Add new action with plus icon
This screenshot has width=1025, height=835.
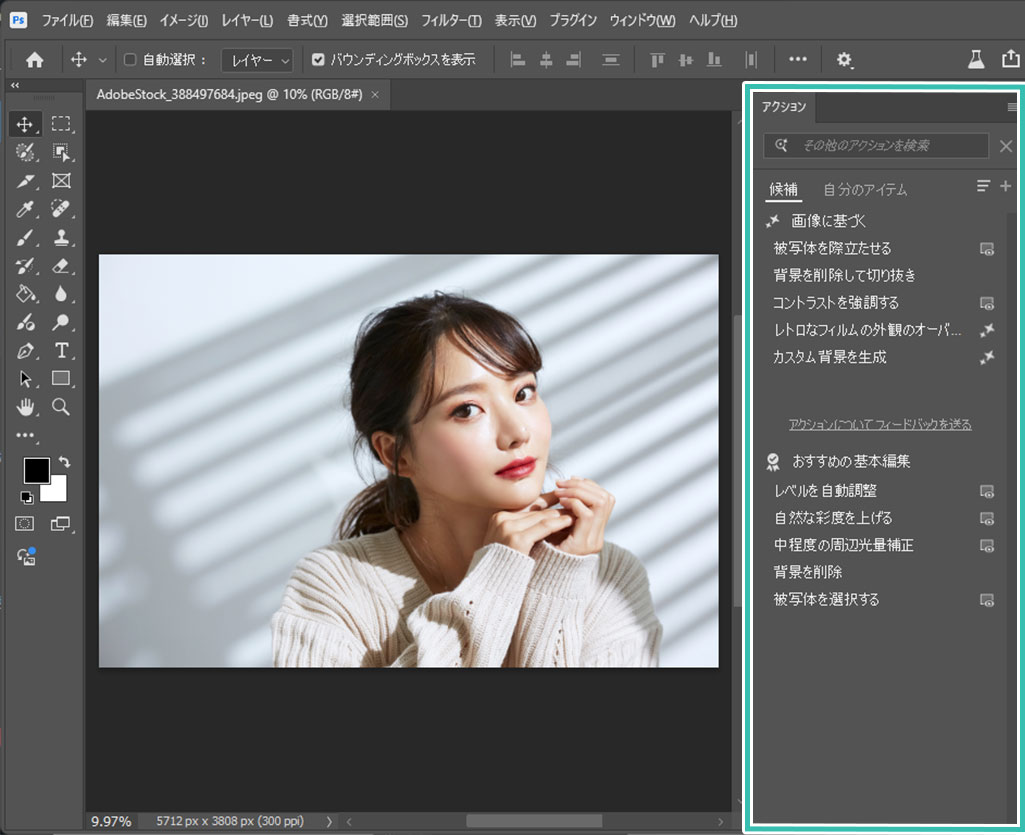coord(1005,186)
